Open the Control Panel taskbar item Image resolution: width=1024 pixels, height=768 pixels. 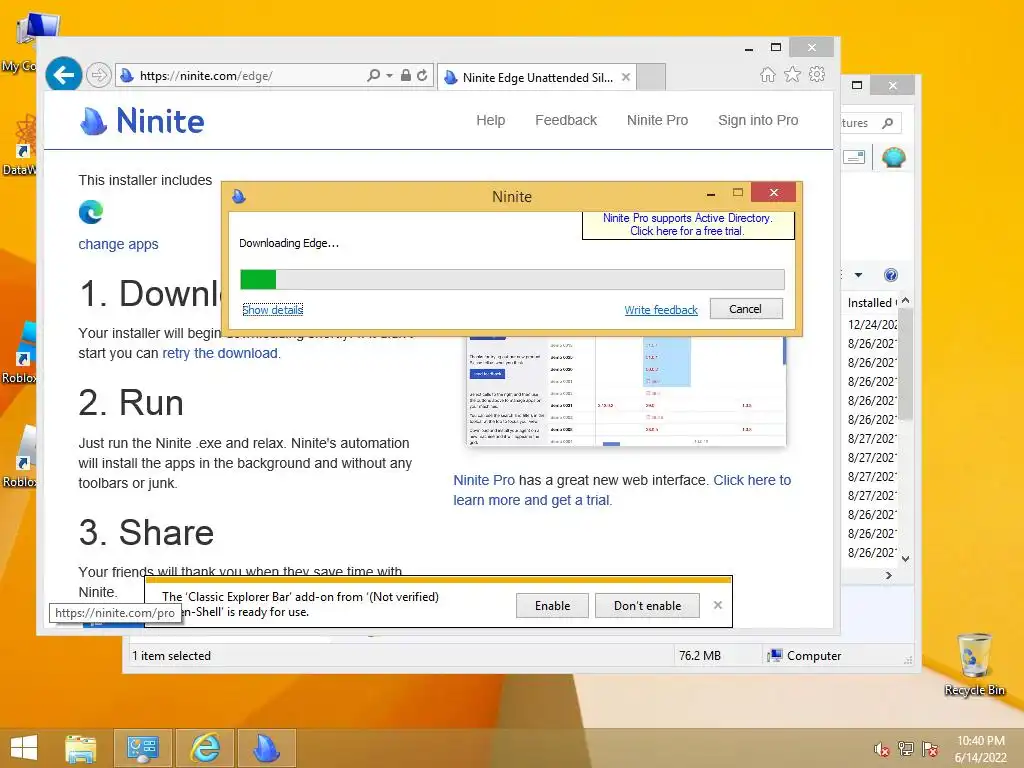(x=142, y=748)
